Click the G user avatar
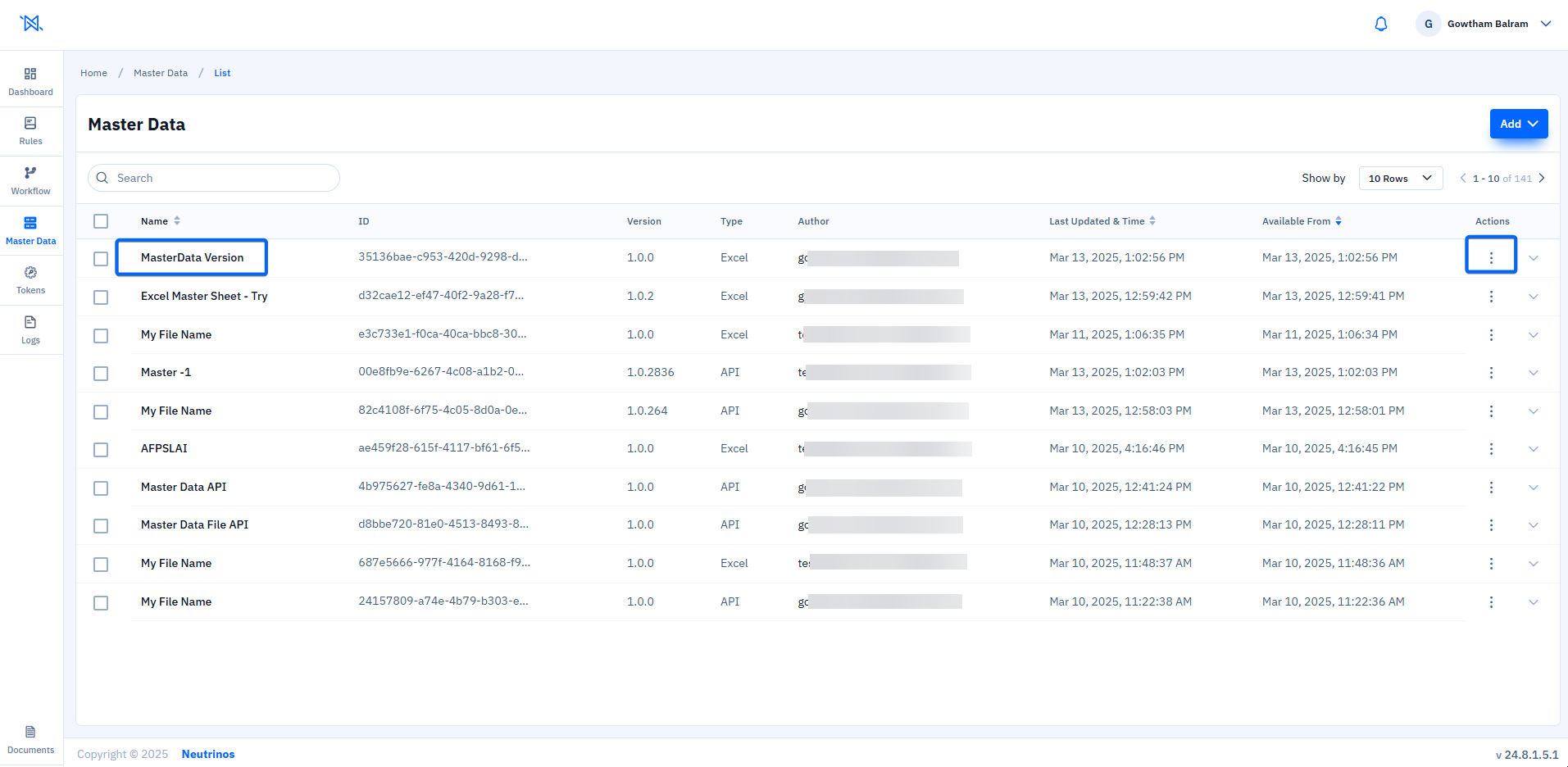The width and height of the screenshot is (1568, 767). 1429,24
